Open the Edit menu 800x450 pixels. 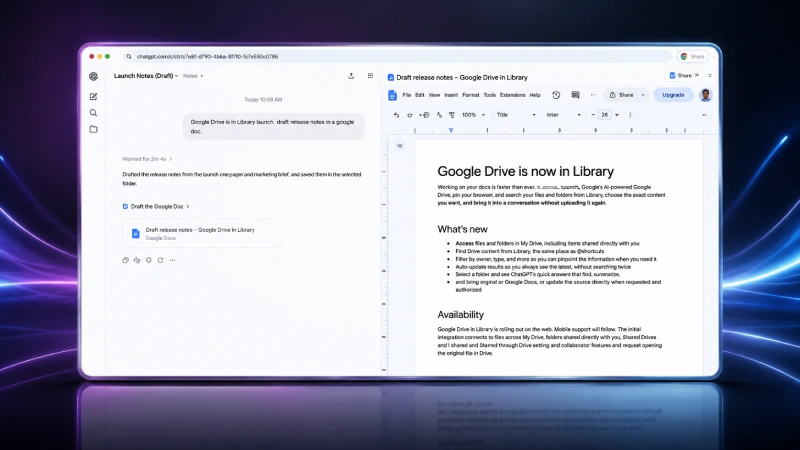pyautogui.click(x=420, y=95)
